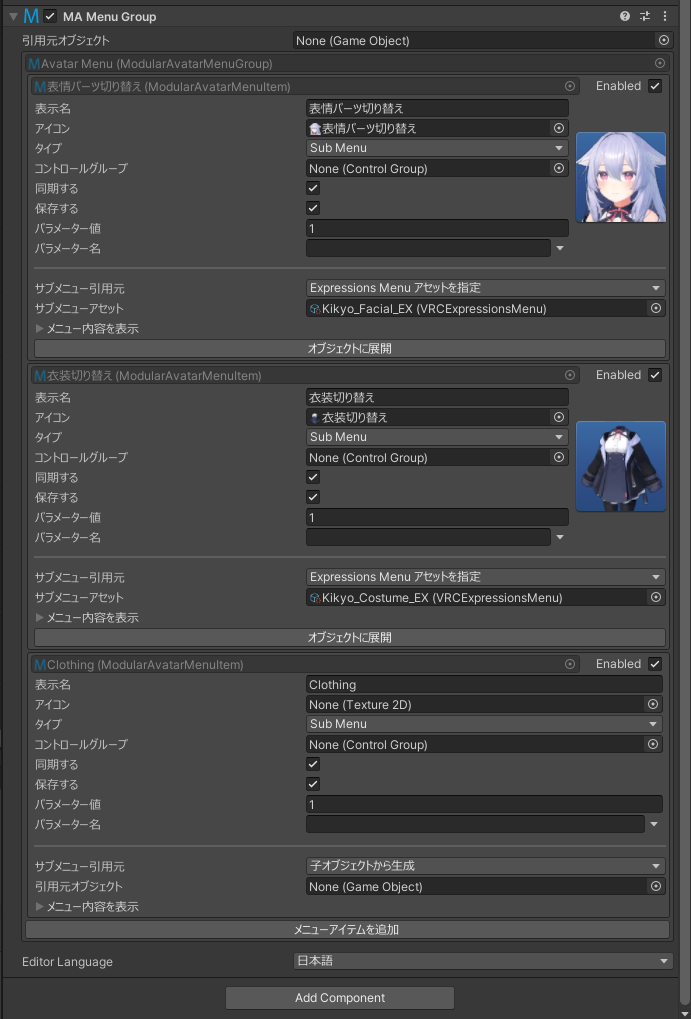Open icon picker for 表情パーツ切り替え アイコン field
Viewport: 691px width, 1019px height.
[x=558, y=128]
